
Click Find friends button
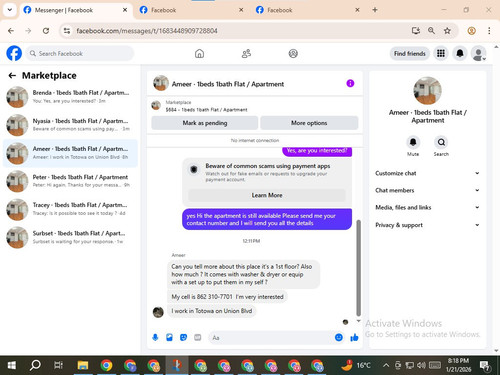click(x=410, y=53)
